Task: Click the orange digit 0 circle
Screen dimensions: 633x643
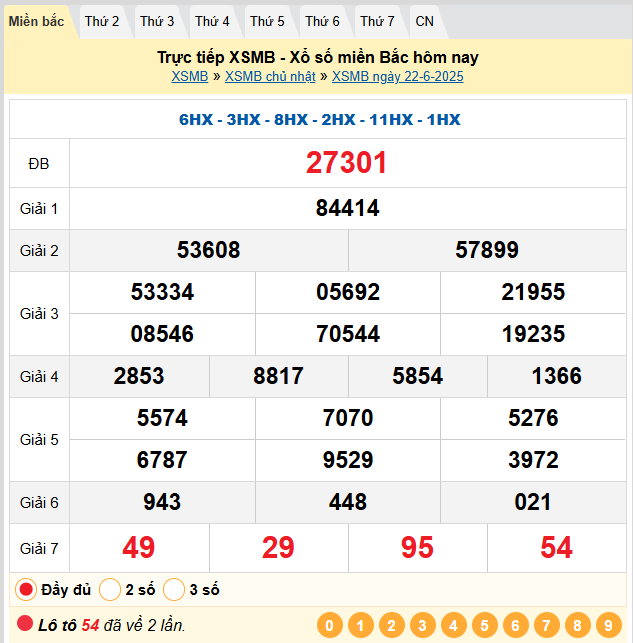Action: click(329, 625)
